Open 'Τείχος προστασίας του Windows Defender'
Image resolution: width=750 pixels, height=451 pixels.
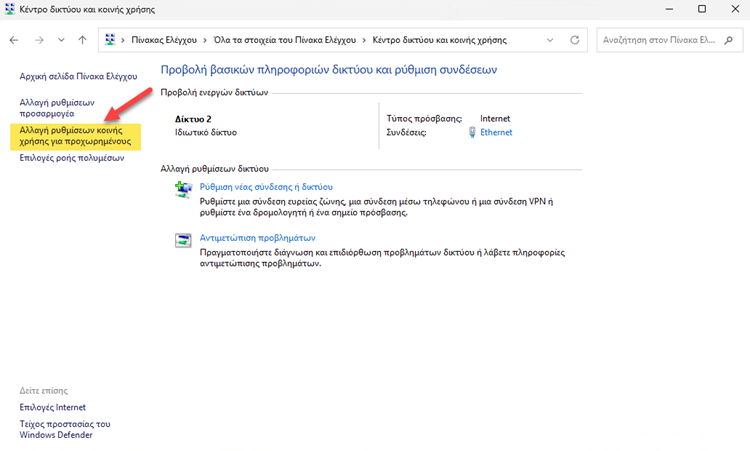[65, 429]
